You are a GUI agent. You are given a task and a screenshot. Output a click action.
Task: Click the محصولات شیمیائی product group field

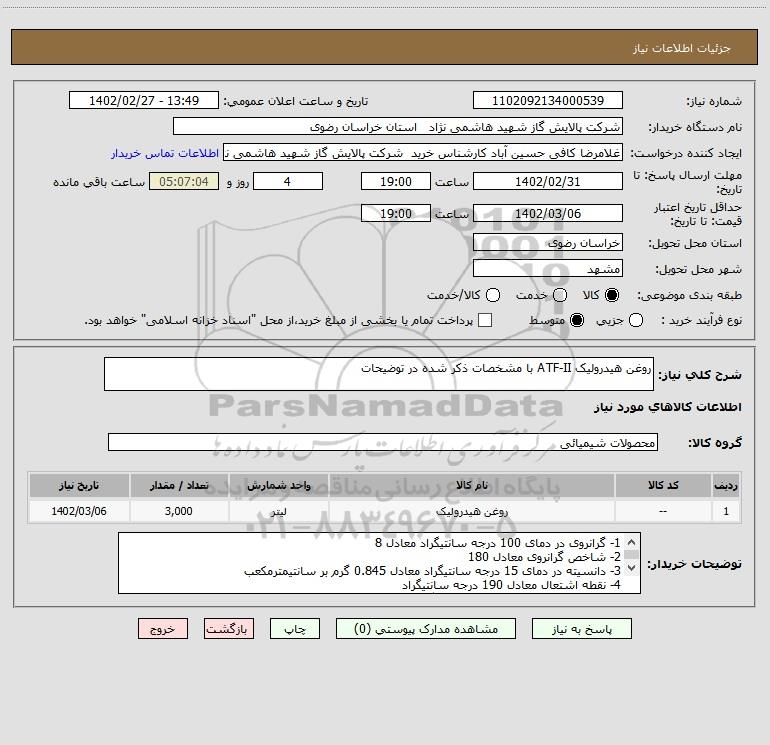click(383, 442)
